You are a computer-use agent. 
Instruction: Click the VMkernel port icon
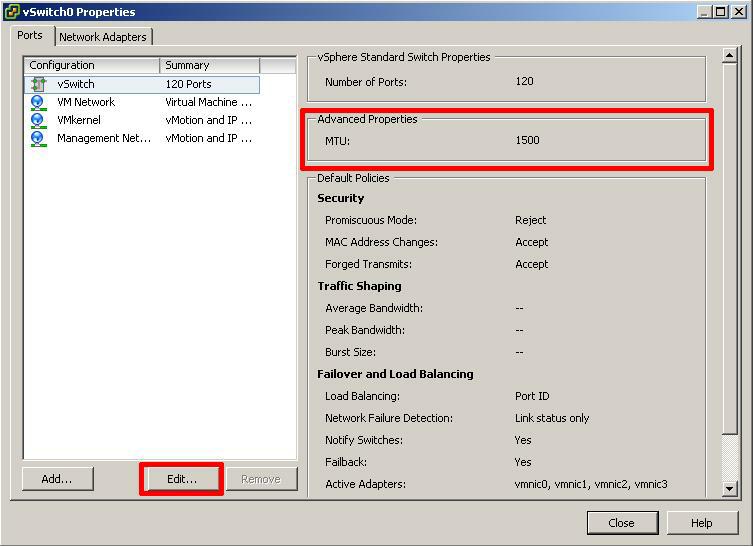coord(38,121)
